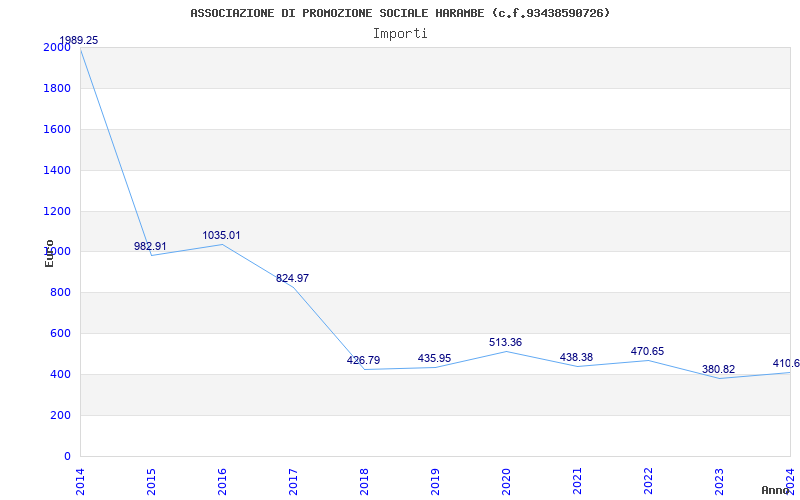Click the 2014 year on x-axis
Image resolution: width=800 pixels, height=500 pixels.
pos(80,480)
